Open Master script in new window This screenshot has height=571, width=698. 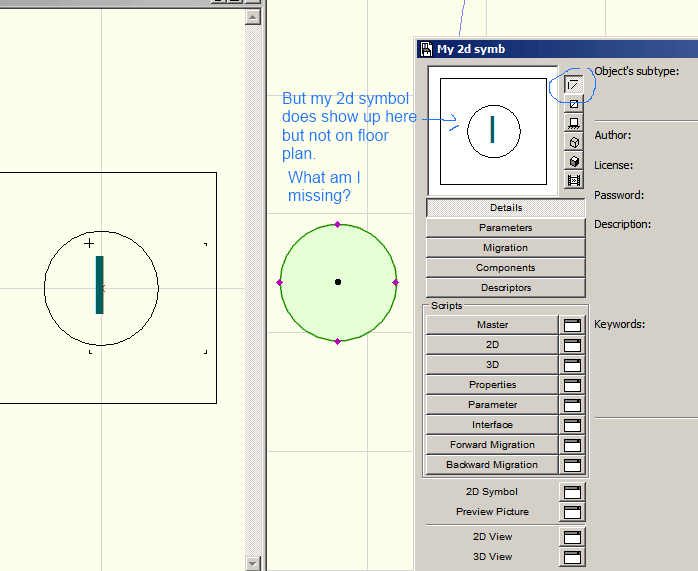click(572, 325)
